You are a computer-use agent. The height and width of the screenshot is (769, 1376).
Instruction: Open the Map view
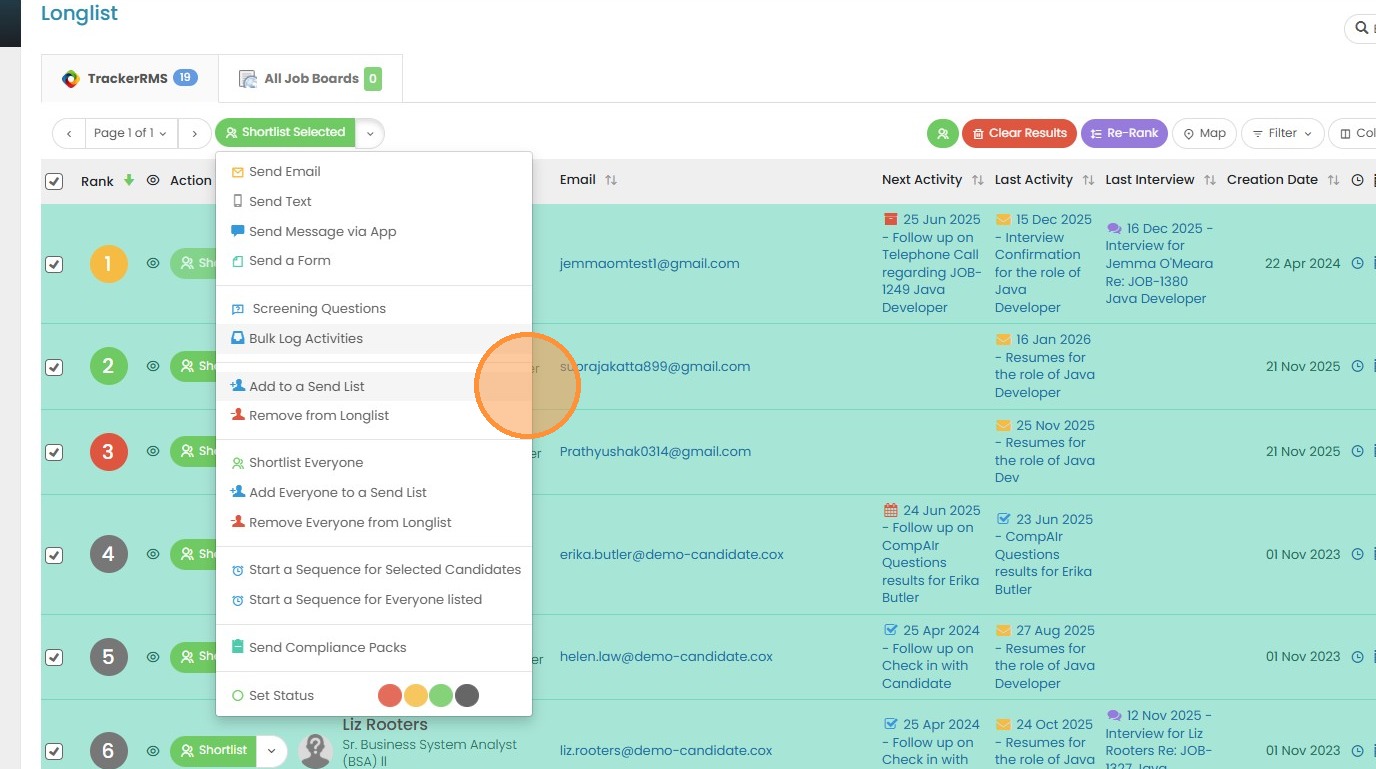tap(1205, 133)
